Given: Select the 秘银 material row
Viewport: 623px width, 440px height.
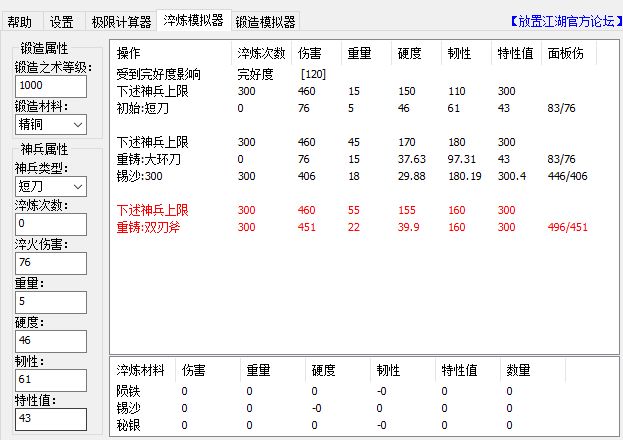Looking at the screenshot, I should tap(339, 425).
